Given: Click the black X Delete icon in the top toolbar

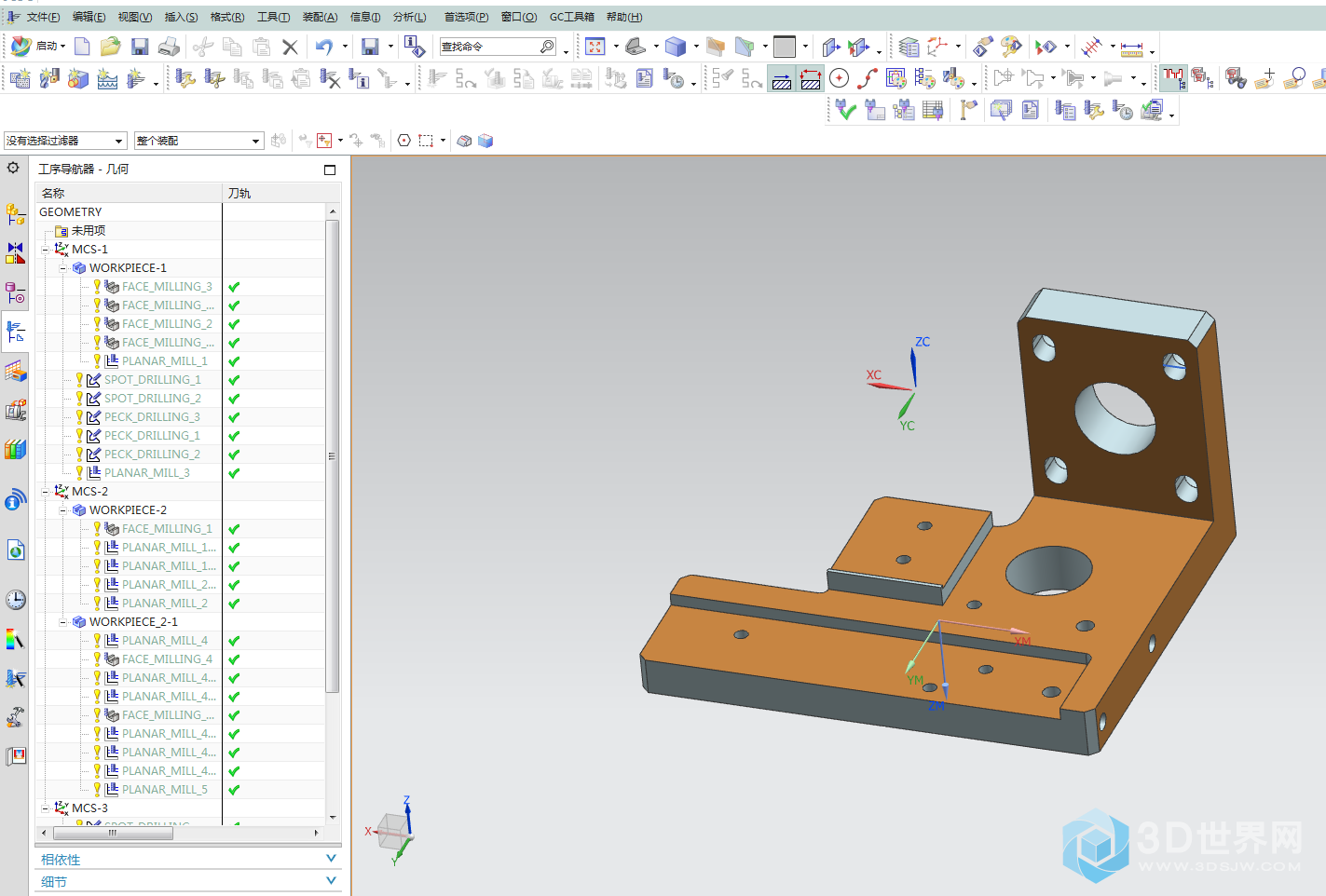Looking at the screenshot, I should pyautogui.click(x=290, y=47).
